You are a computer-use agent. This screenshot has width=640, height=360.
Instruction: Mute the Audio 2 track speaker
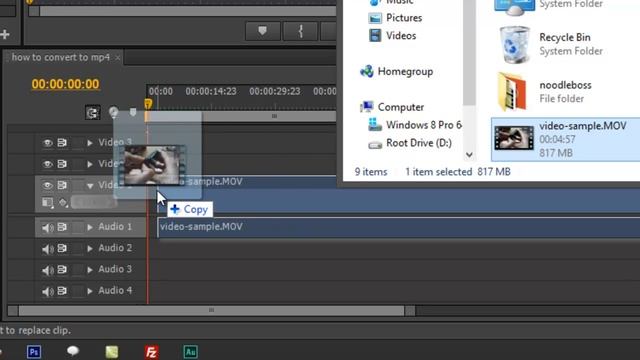(x=48, y=249)
